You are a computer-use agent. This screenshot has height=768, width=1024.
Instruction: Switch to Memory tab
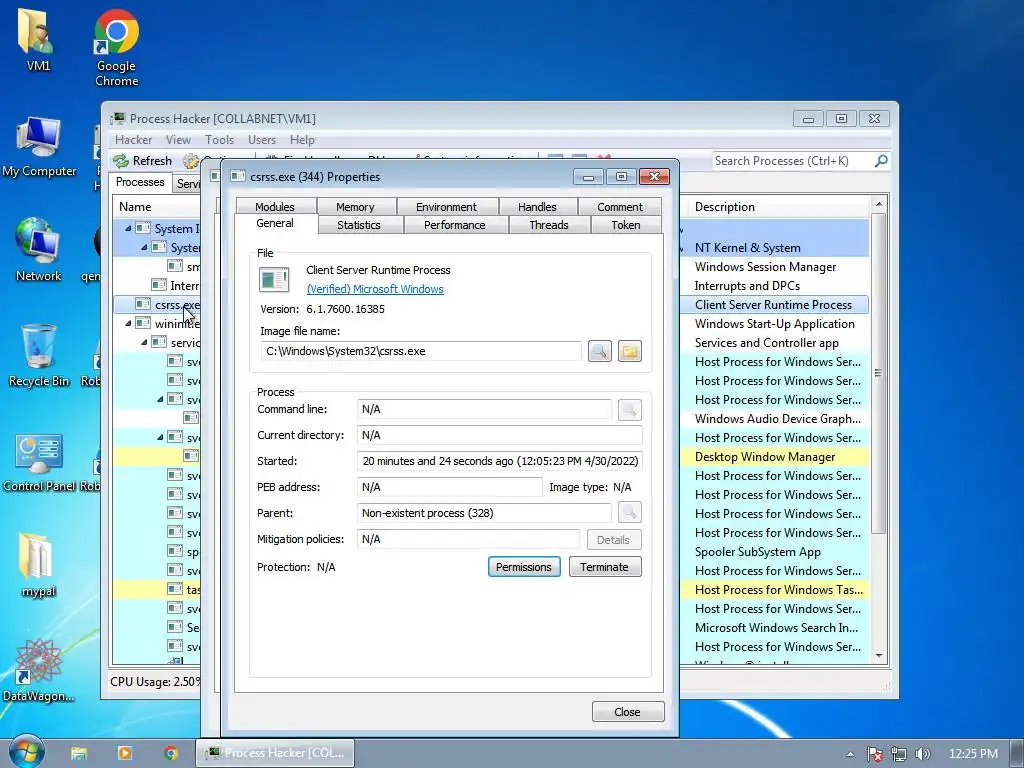click(355, 206)
